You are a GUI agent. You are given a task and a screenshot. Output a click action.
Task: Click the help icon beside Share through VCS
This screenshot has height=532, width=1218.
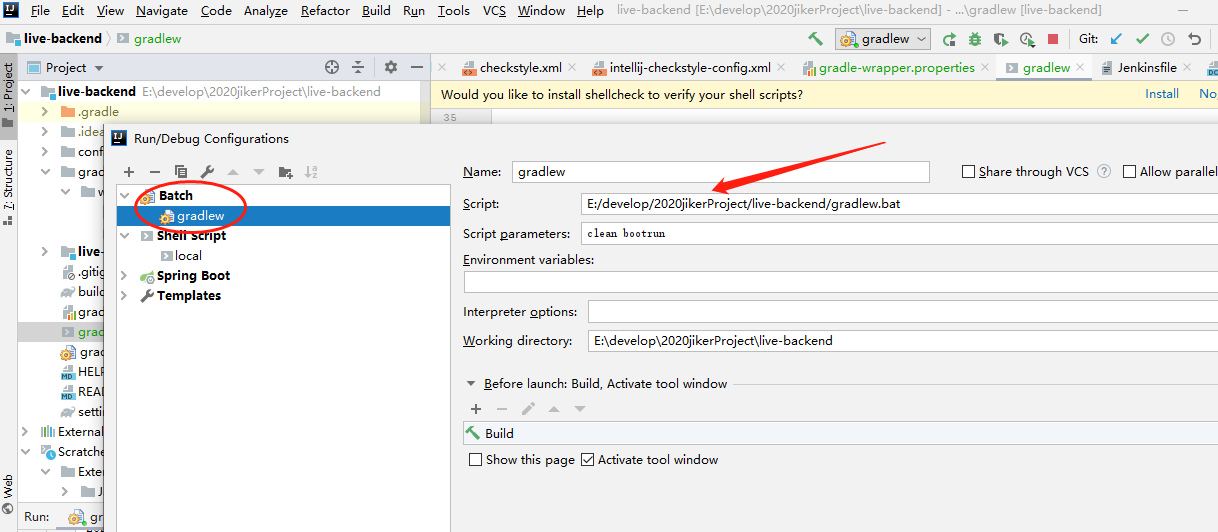(1104, 171)
